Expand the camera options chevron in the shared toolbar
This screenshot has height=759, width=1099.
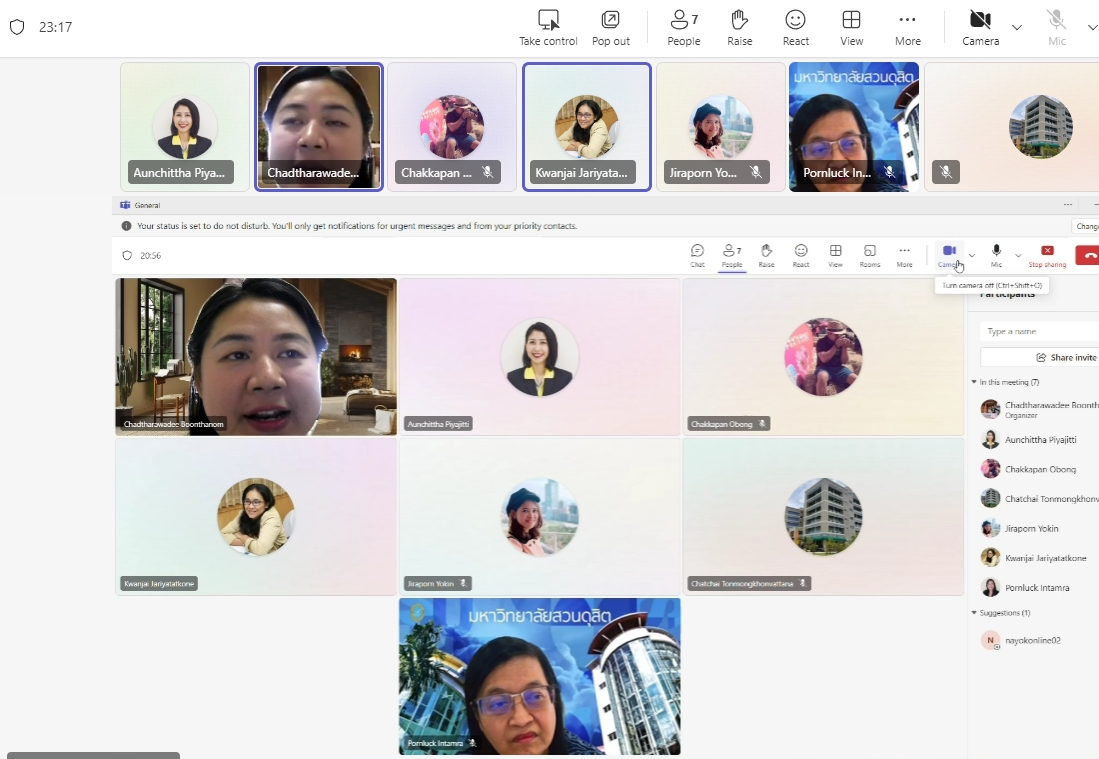click(x=971, y=256)
